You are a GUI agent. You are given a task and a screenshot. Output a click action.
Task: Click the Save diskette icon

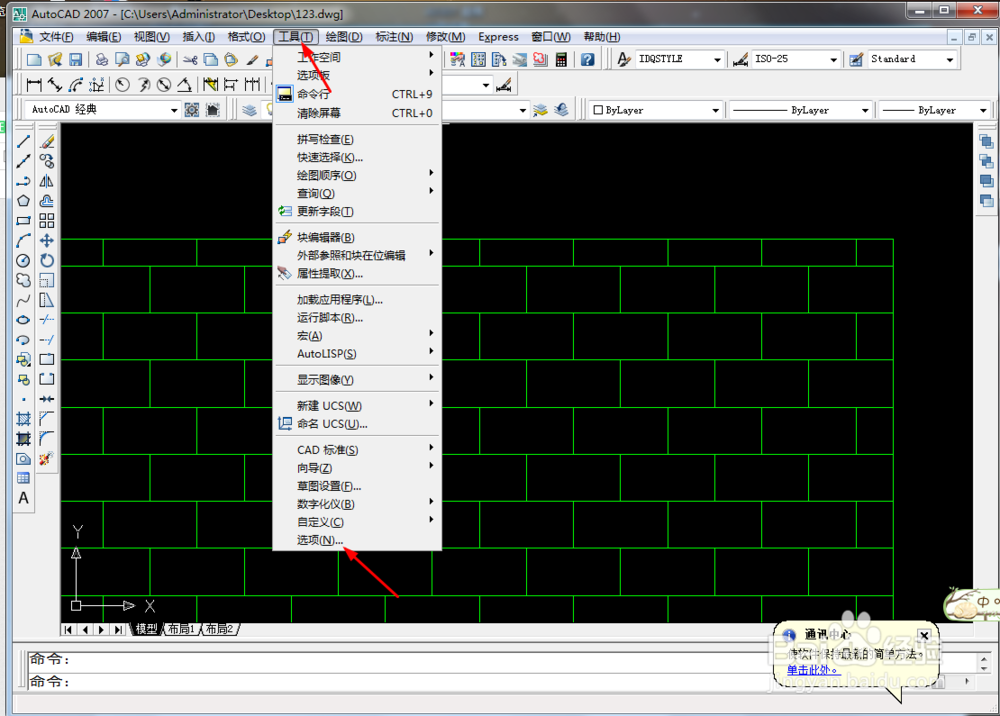click(x=75, y=59)
